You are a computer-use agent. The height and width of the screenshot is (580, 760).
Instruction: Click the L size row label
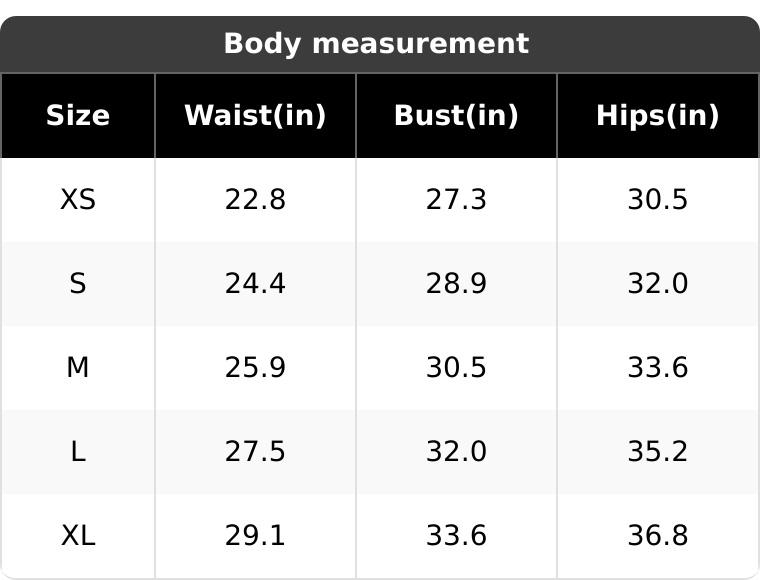click(x=78, y=452)
